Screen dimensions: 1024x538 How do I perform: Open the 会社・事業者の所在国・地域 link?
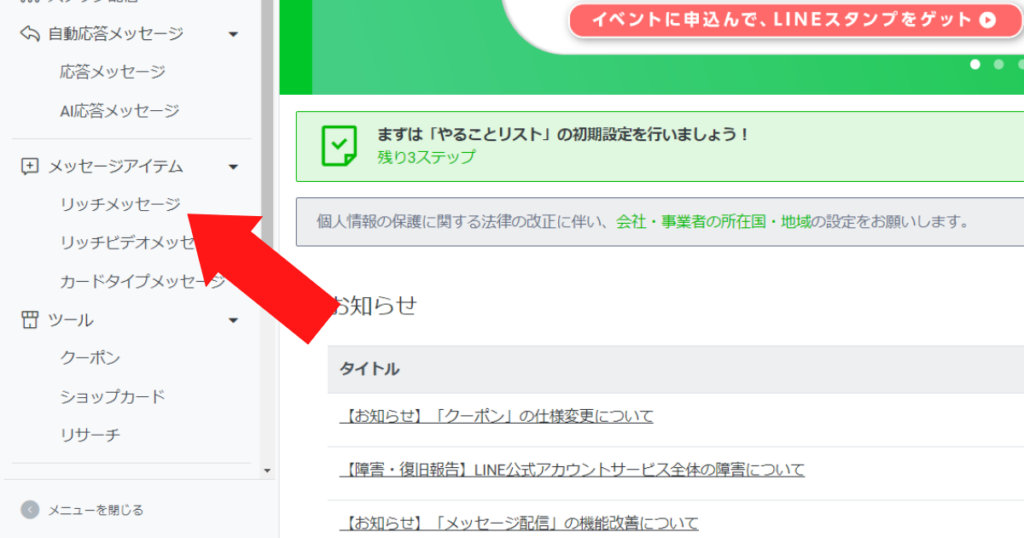coord(713,222)
